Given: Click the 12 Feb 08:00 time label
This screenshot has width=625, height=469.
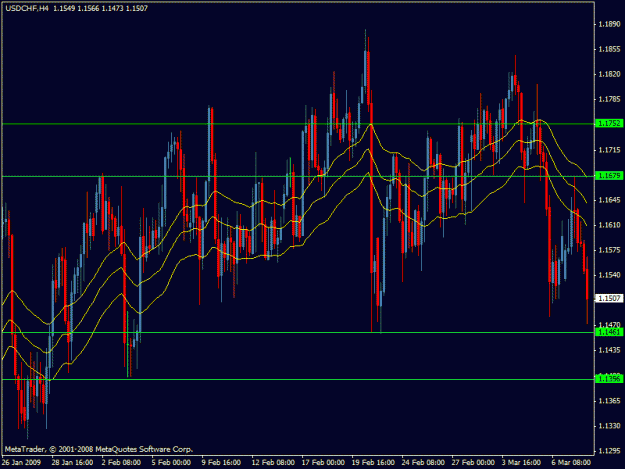Looking at the screenshot, I should (273, 462).
